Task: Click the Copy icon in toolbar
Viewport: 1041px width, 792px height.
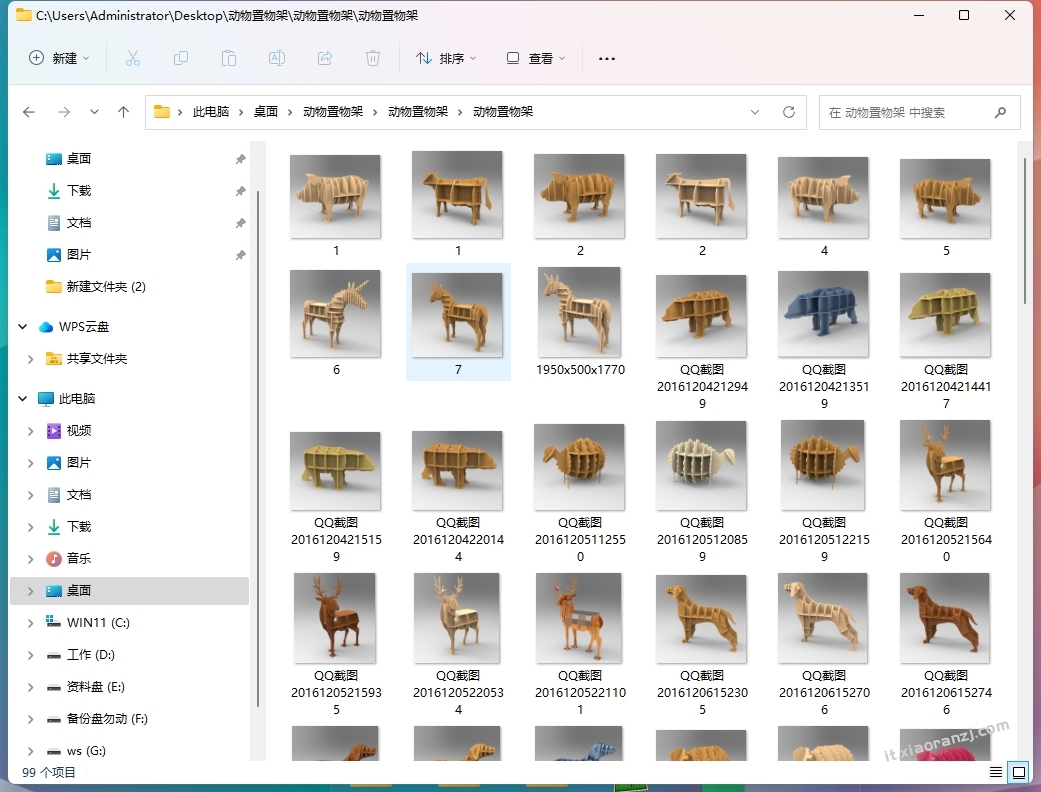Action: pyautogui.click(x=181, y=58)
